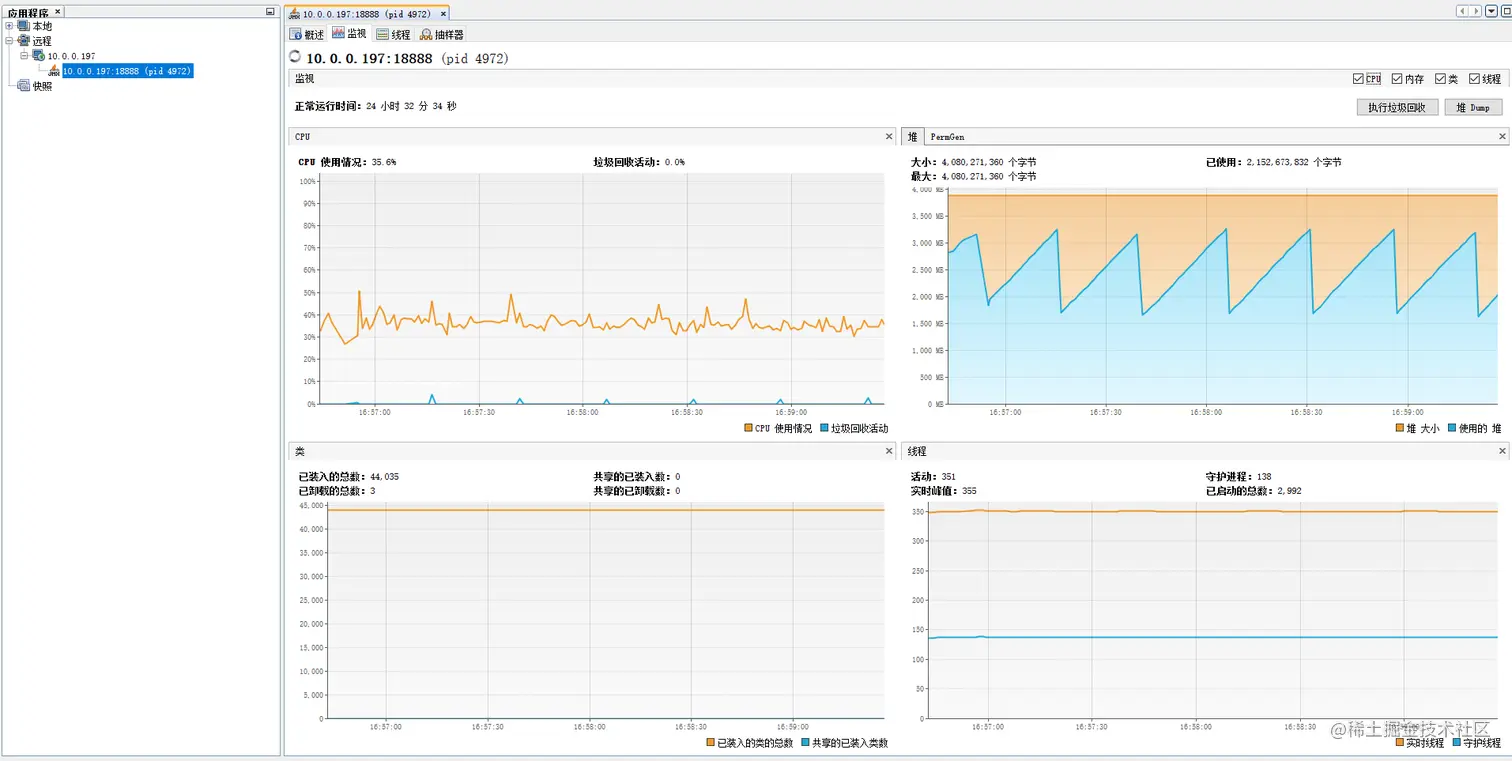Screen dimensions: 1512x761
Task: Select the 快照 snapshots icon in the tree
Action: coord(25,86)
